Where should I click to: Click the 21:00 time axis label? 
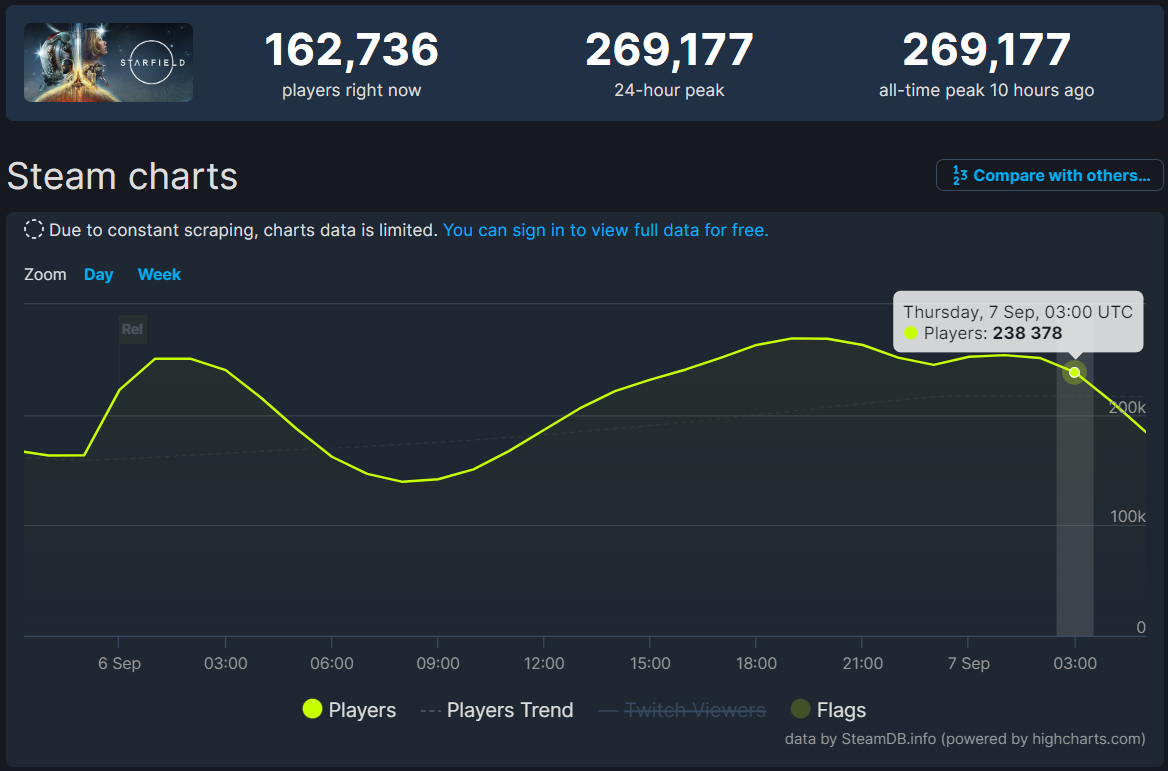(x=863, y=663)
